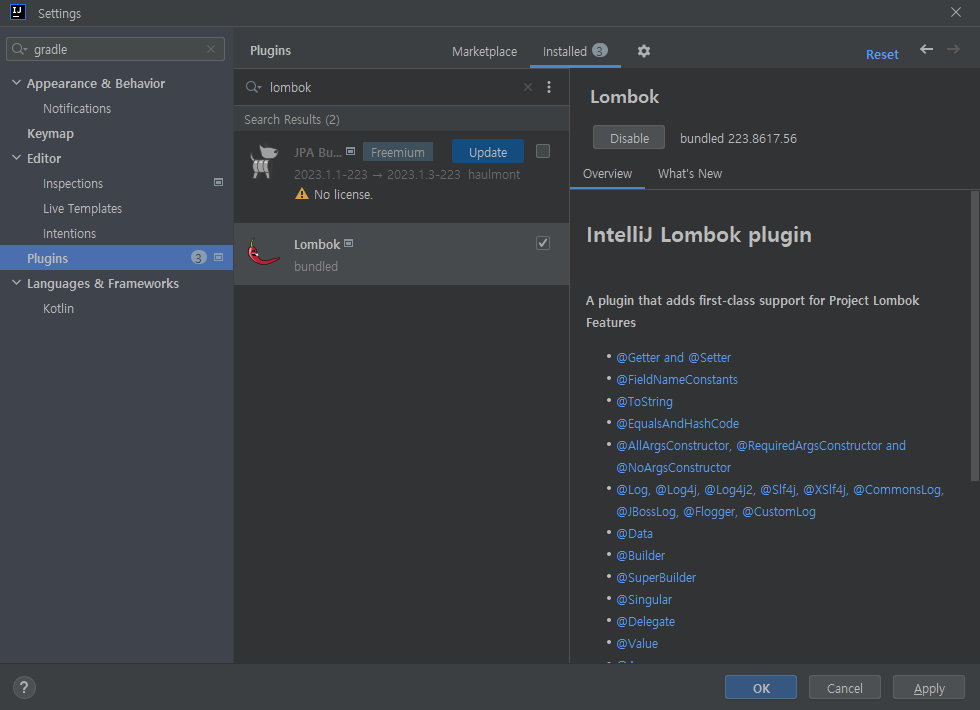Collapse the Appearance & Behavior section

coord(16,83)
